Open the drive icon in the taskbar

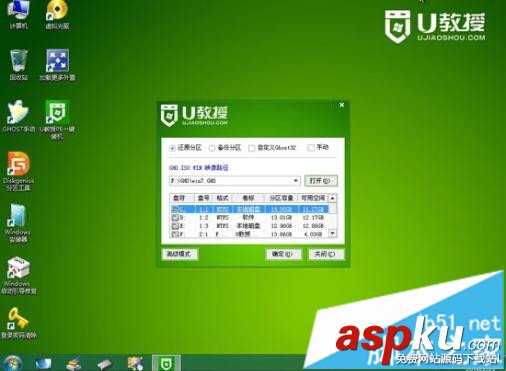(105, 364)
